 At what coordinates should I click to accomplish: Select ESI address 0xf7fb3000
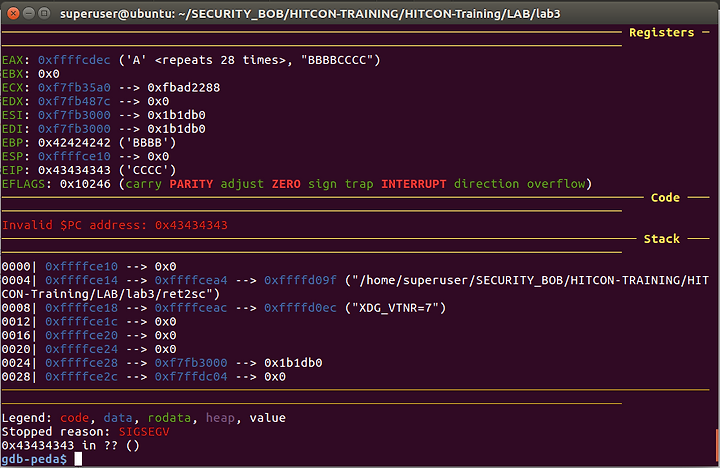click(x=74, y=115)
